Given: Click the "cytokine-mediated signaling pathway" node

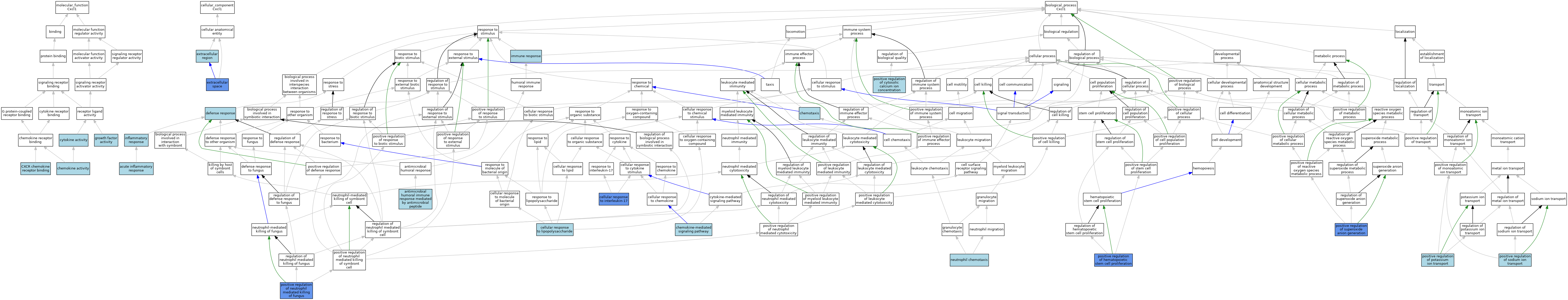Looking at the screenshot, I should coord(725,199).
